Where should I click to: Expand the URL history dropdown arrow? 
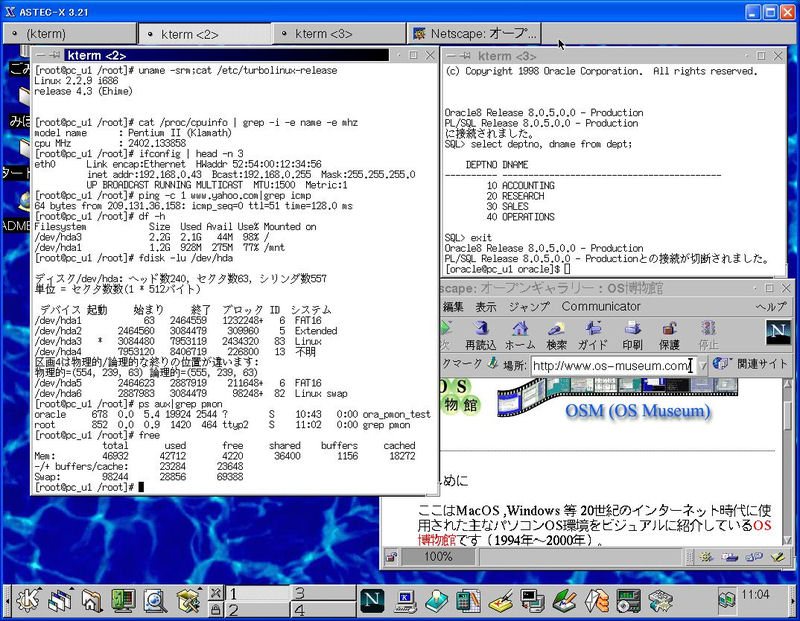(x=703, y=365)
